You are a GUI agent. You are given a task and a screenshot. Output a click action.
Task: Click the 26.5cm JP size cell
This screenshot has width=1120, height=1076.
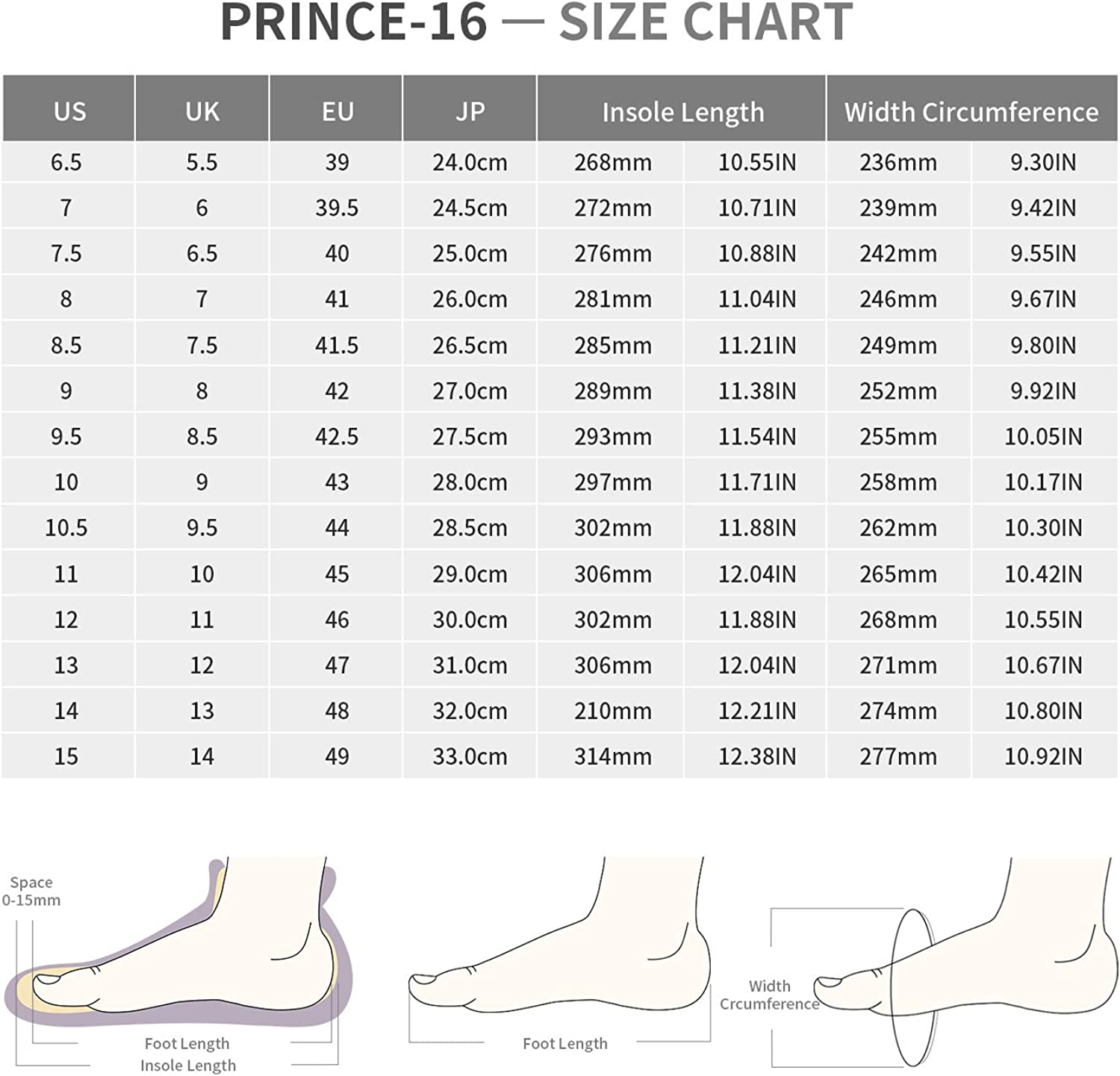[470, 345]
